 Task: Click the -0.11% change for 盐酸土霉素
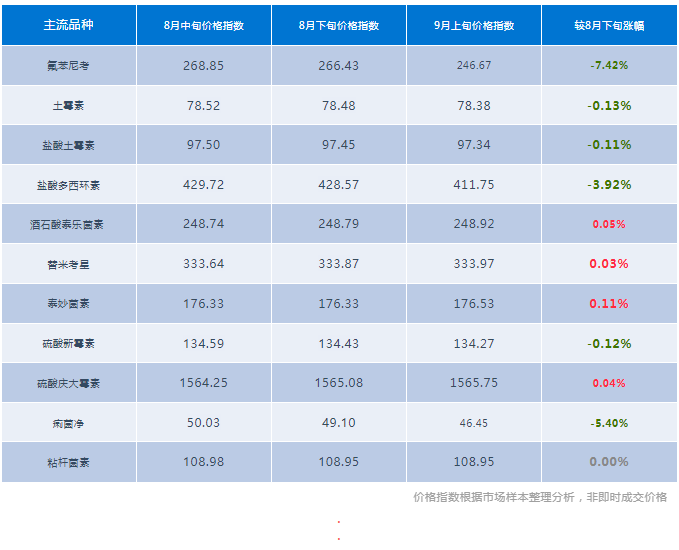click(x=609, y=144)
